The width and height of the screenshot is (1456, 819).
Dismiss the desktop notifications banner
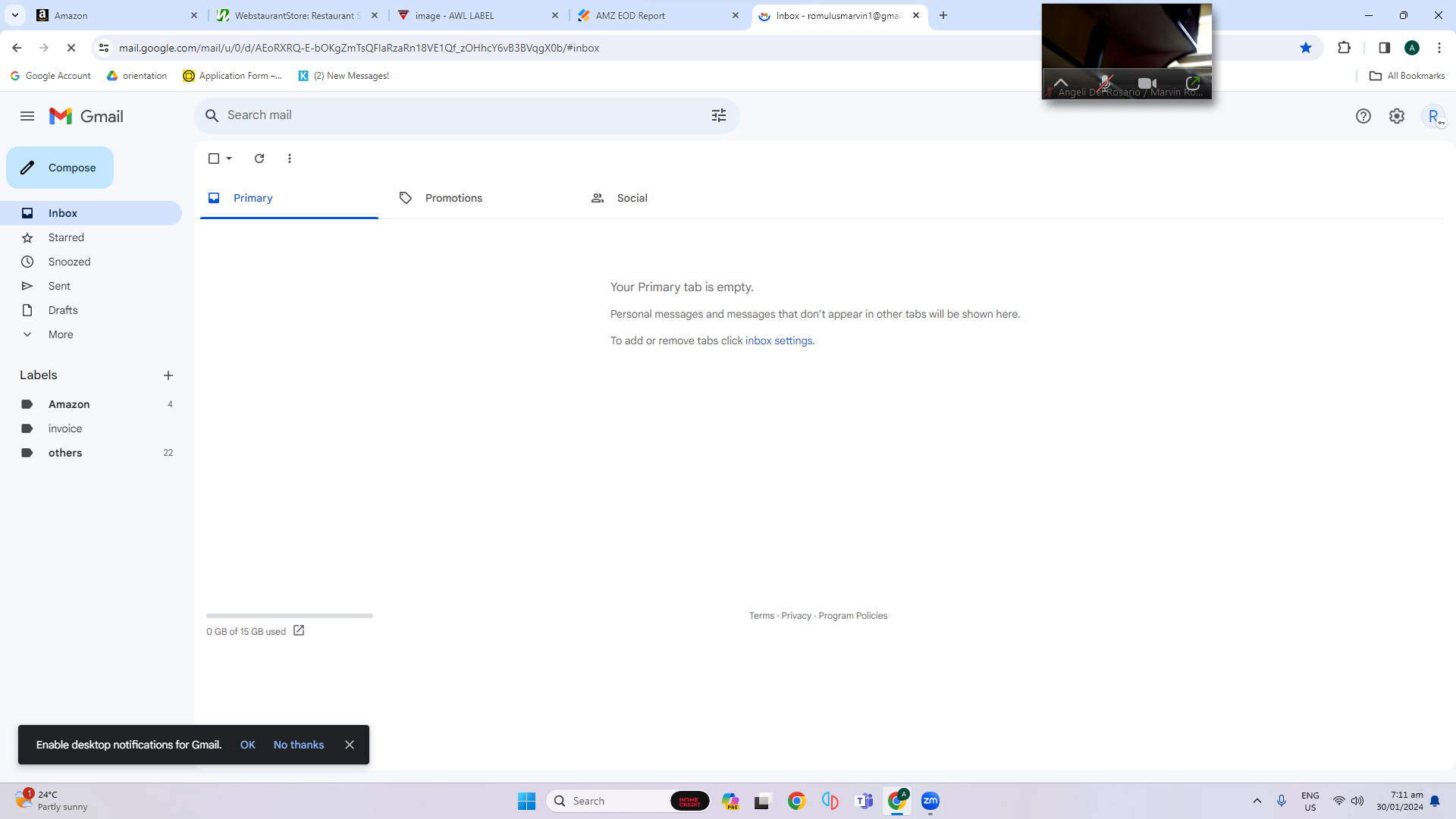click(x=350, y=745)
